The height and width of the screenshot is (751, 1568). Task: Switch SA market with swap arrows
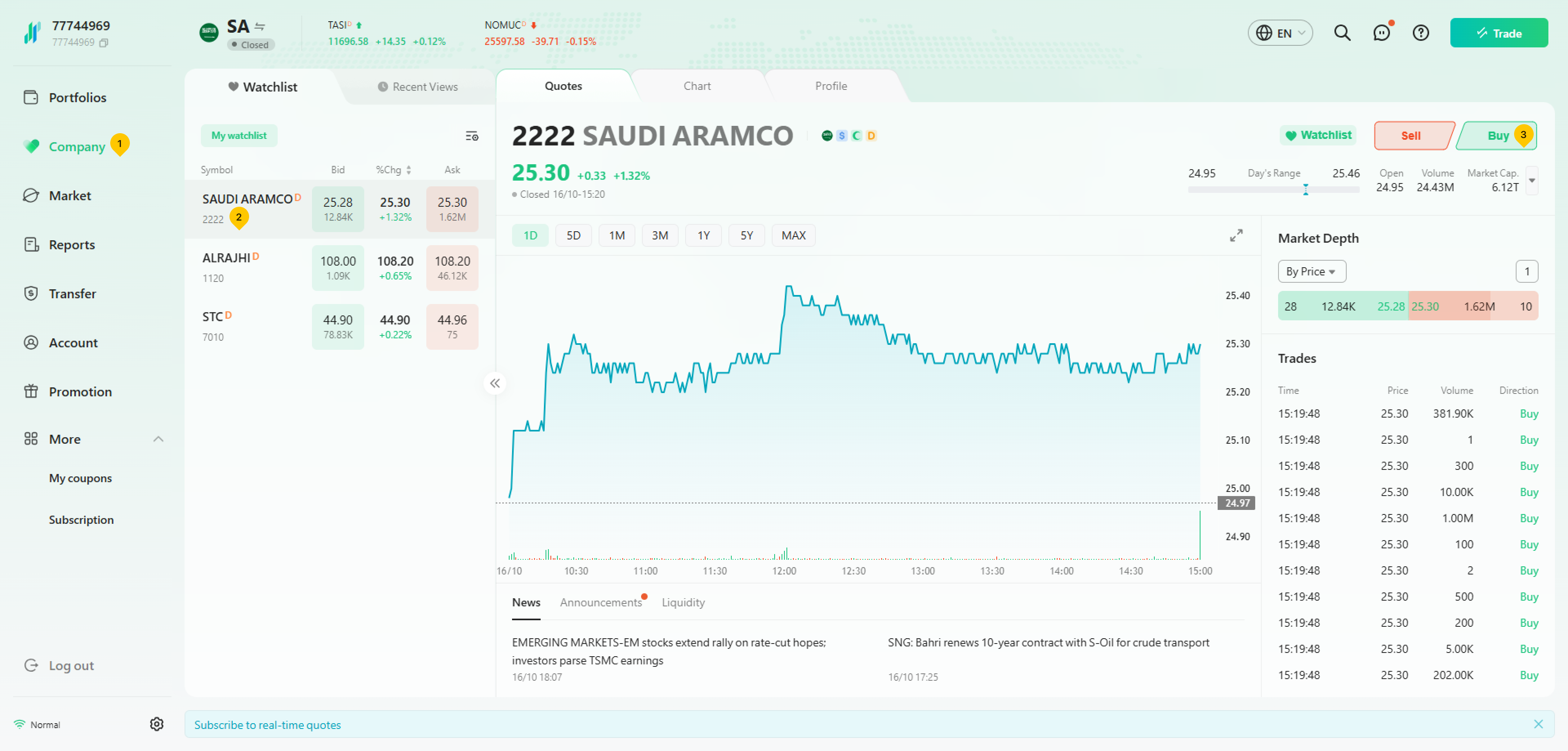click(260, 27)
